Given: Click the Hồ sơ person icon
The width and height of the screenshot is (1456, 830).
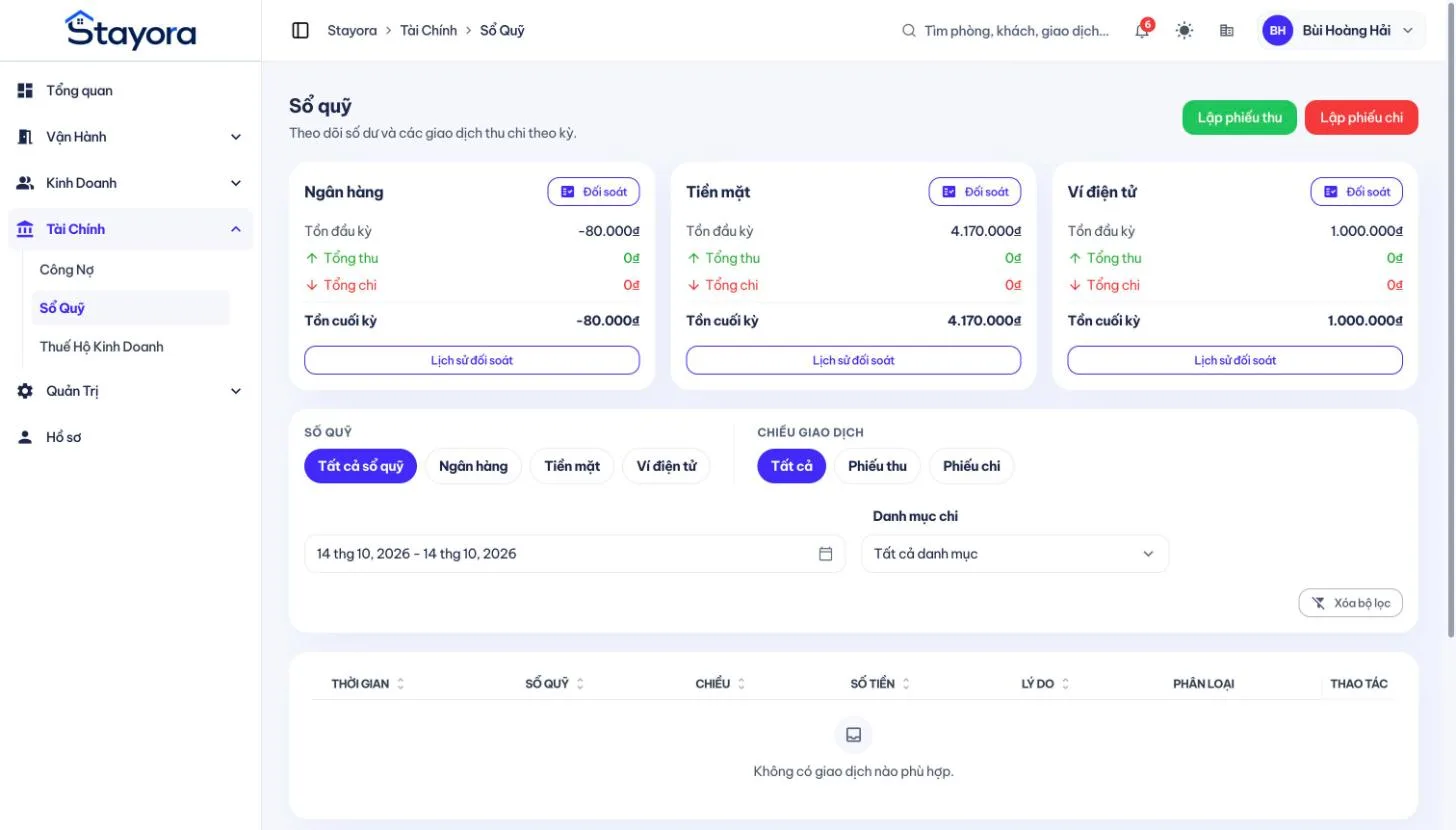Looking at the screenshot, I should pyautogui.click(x=25, y=438).
